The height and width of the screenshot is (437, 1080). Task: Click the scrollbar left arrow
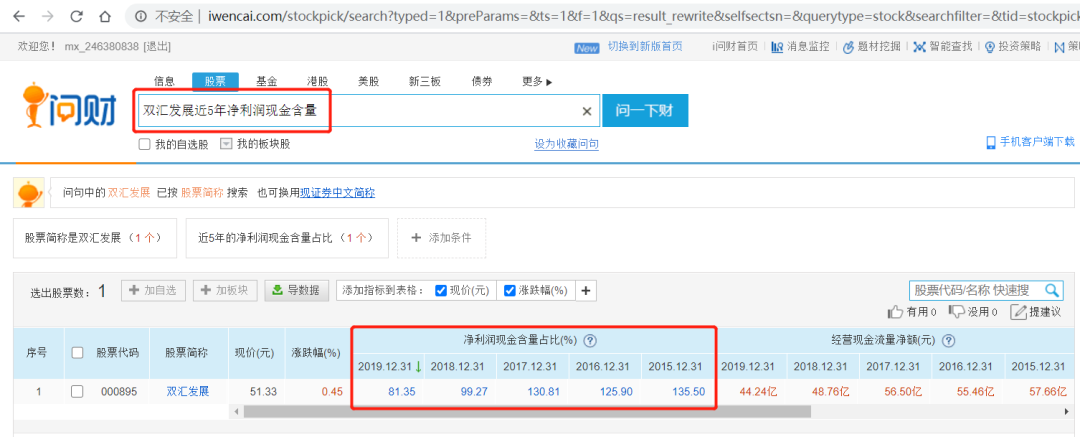pyautogui.click(x=237, y=411)
